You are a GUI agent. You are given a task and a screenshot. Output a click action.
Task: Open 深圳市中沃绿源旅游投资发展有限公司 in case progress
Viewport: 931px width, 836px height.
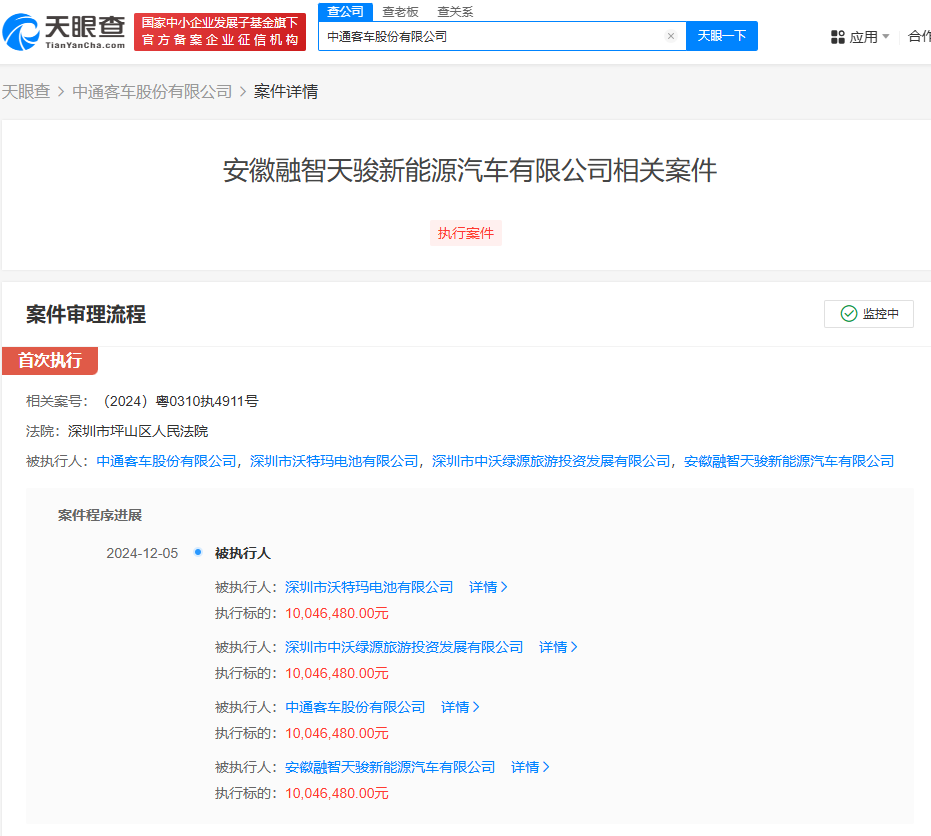tap(404, 647)
